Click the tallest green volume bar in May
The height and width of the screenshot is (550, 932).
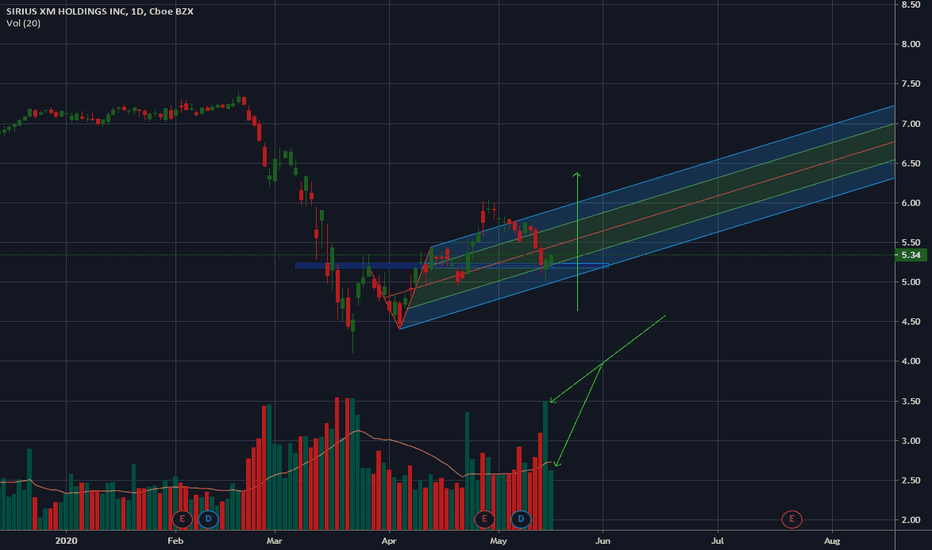click(546, 465)
